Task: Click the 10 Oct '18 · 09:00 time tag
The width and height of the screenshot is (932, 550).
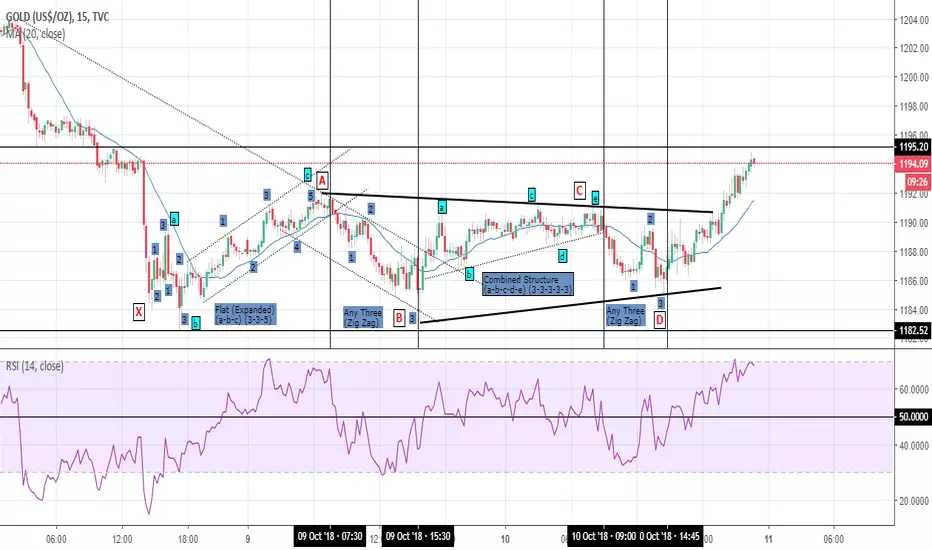Action: coord(603,536)
